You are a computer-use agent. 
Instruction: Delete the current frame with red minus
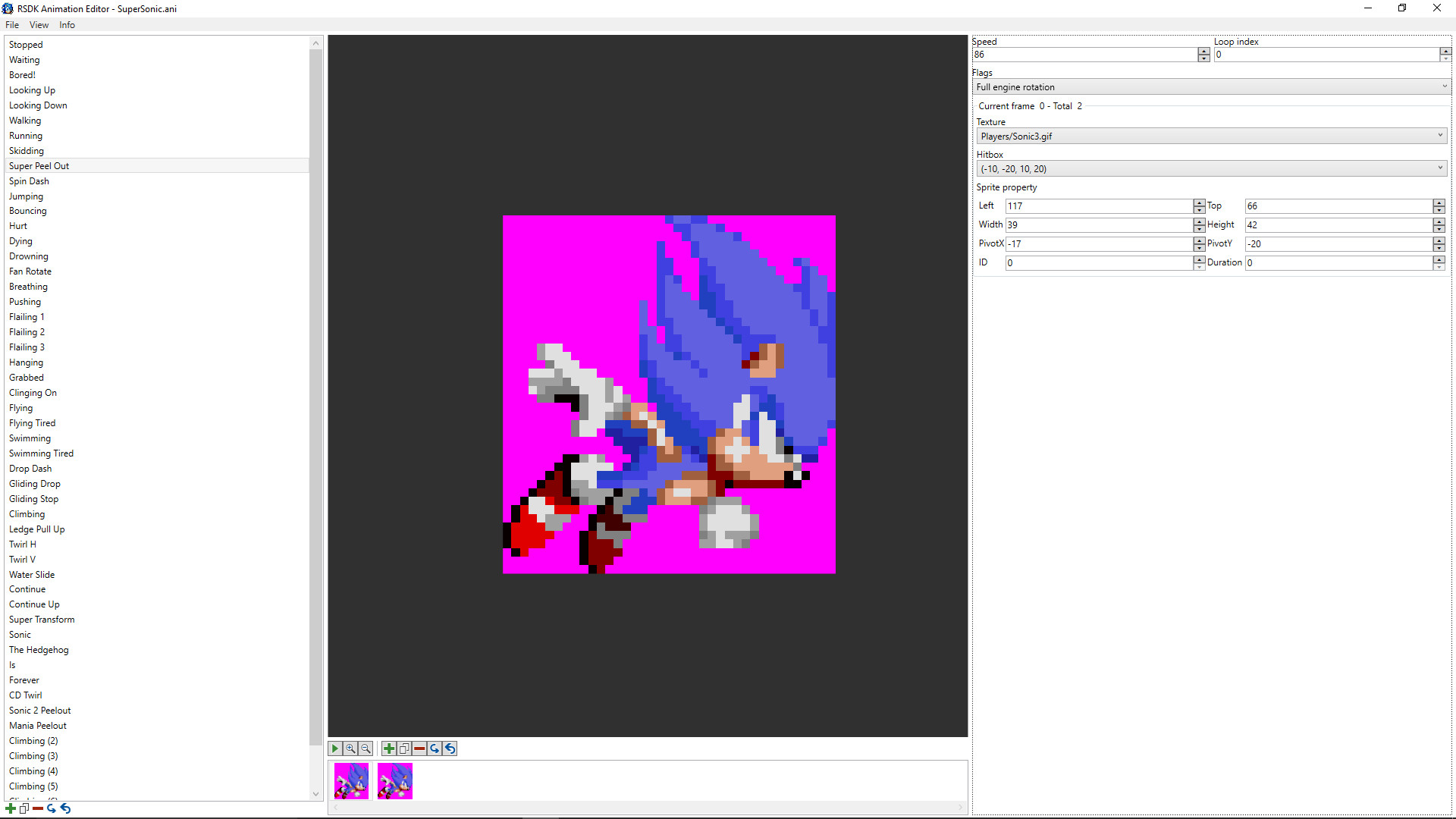[x=420, y=748]
